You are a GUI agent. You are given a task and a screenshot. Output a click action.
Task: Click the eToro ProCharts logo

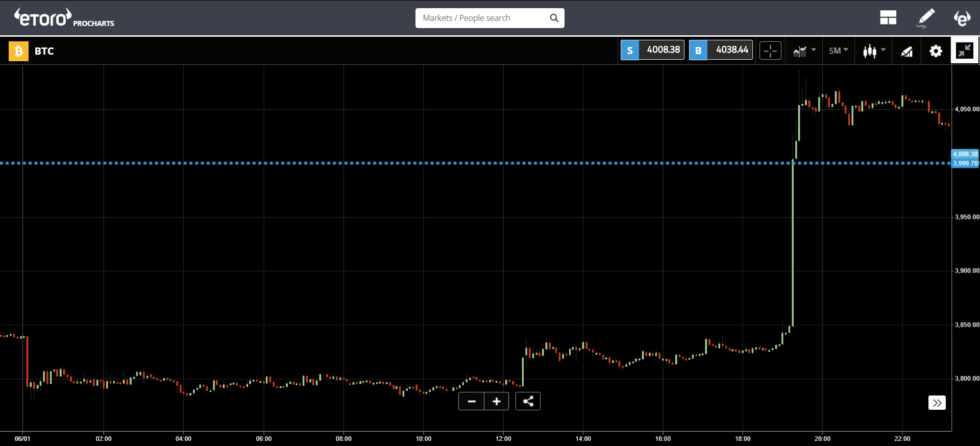pyautogui.click(x=58, y=18)
